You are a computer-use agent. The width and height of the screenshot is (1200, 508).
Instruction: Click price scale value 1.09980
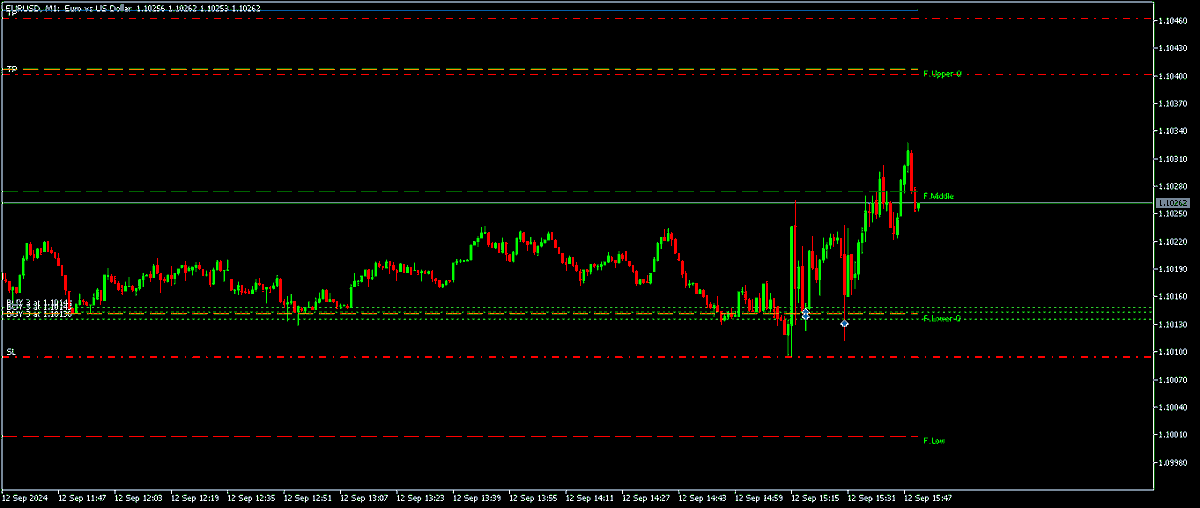tap(1172, 463)
